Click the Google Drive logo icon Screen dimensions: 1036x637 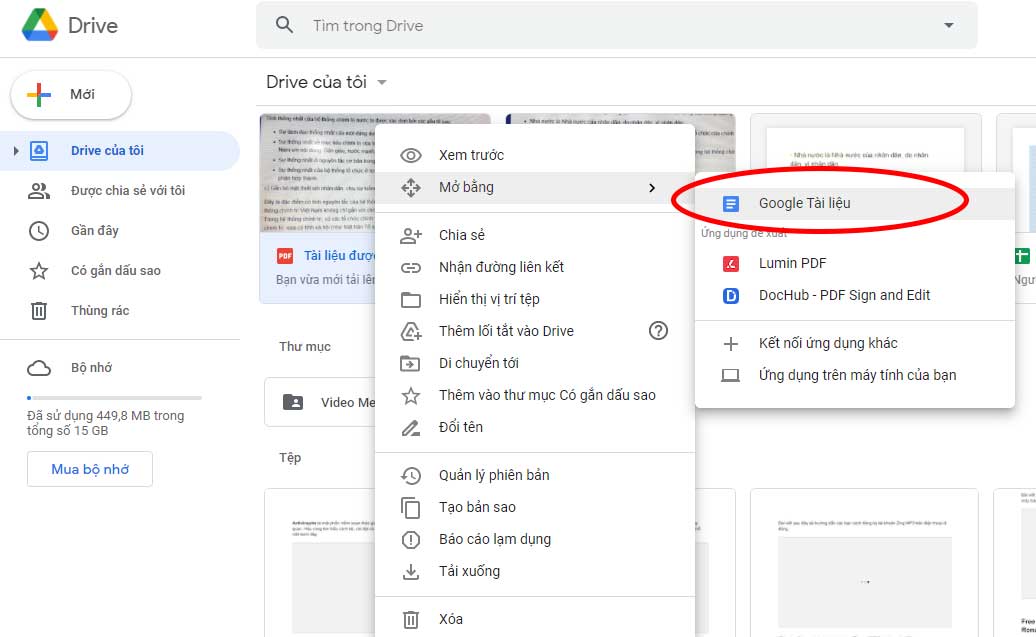40,25
